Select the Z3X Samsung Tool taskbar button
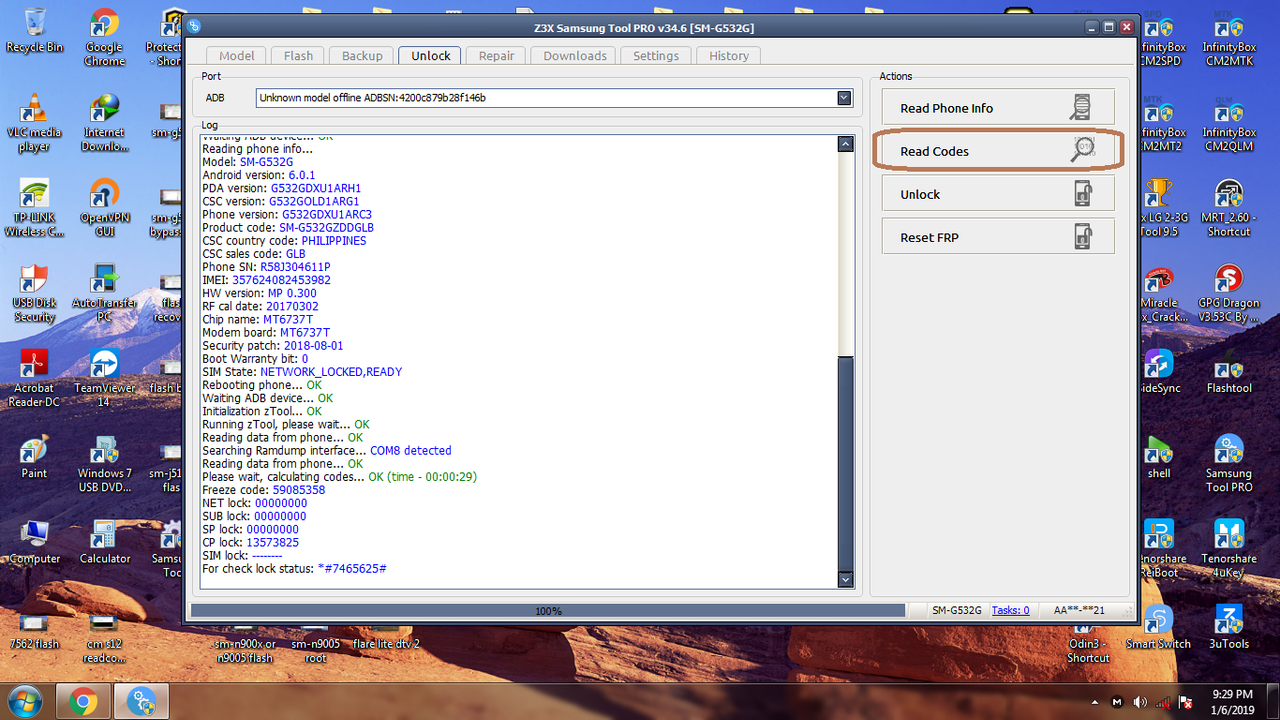The width and height of the screenshot is (1280, 720). tap(141, 701)
